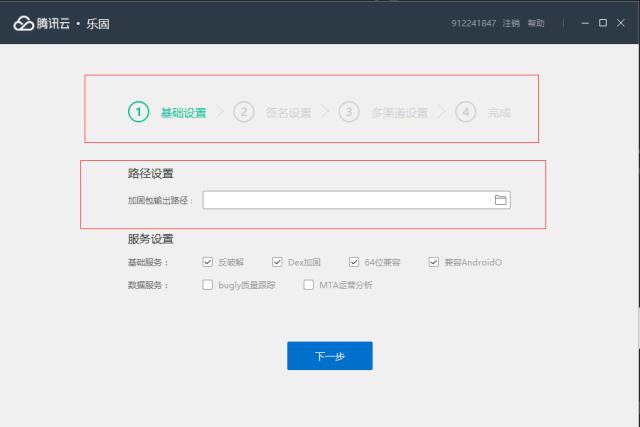Select the 完成 step tab
The width and height of the screenshot is (640, 427).
tap(499, 113)
